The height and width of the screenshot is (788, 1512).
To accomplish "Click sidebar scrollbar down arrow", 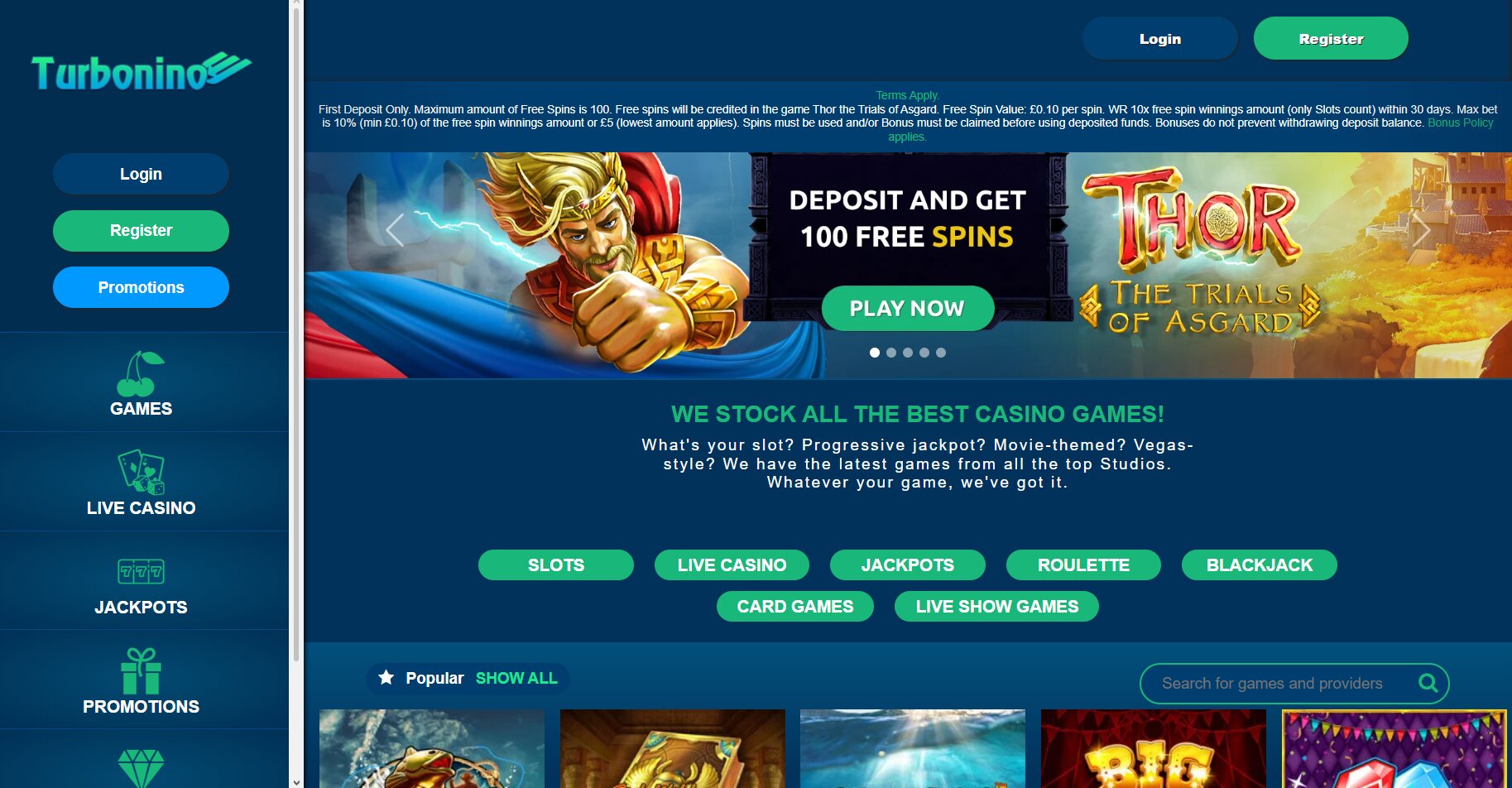I will click(296, 781).
